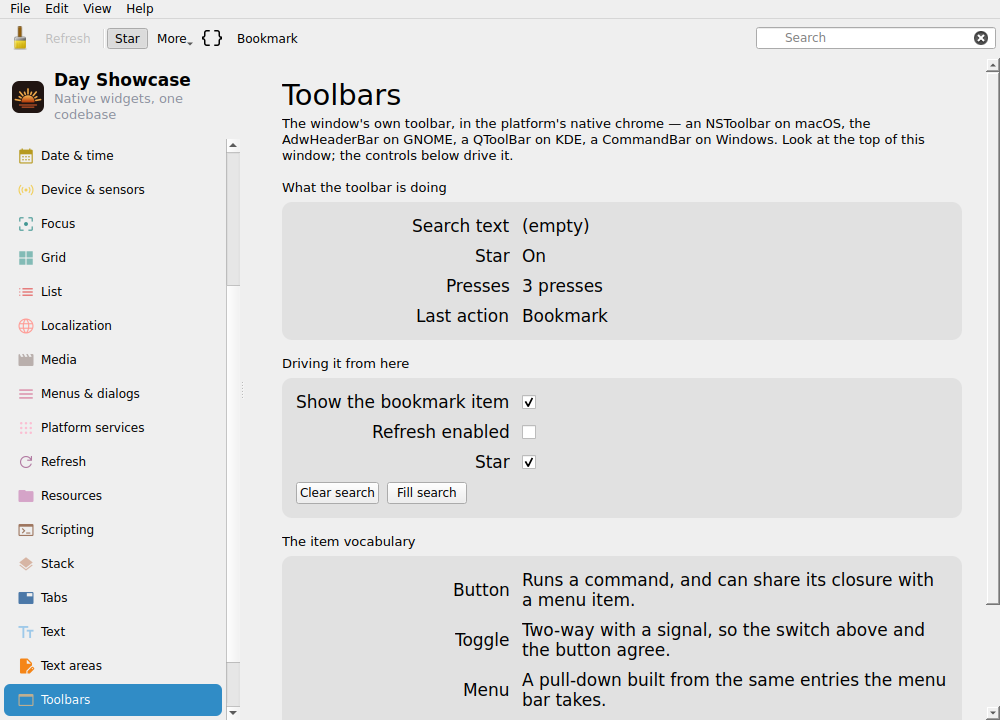This screenshot has width=1000, height=720.
Task: Click the disabled Refresh toolbar button
Action: pyautogui.click(x=68, y=39)
